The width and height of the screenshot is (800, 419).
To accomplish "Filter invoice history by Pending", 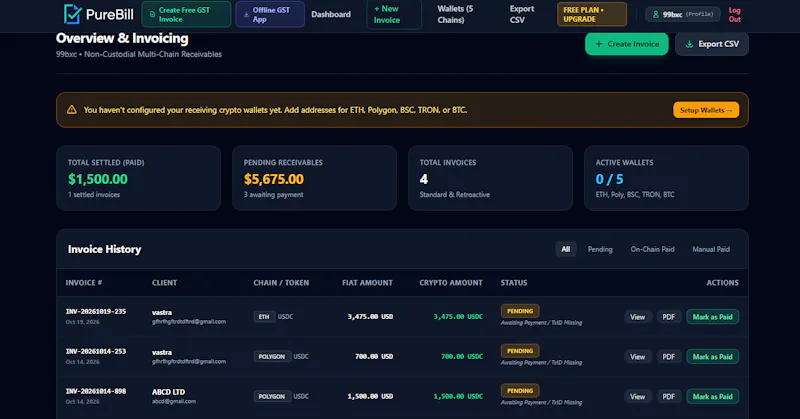I will (x=600, y=249).
